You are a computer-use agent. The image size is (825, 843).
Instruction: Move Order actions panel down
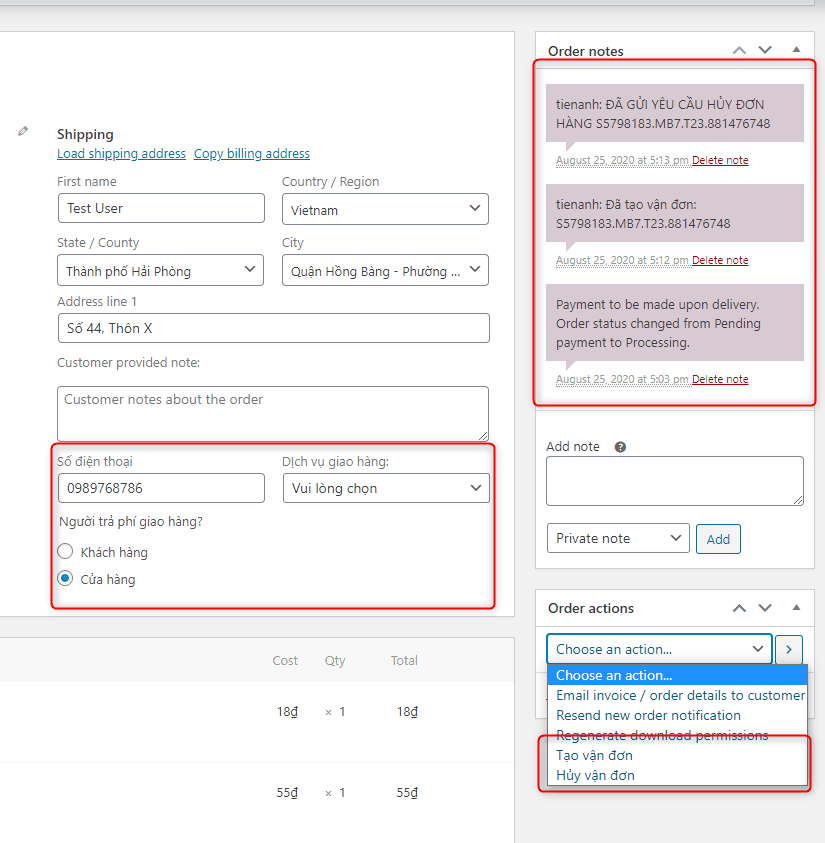click(765, 608)
